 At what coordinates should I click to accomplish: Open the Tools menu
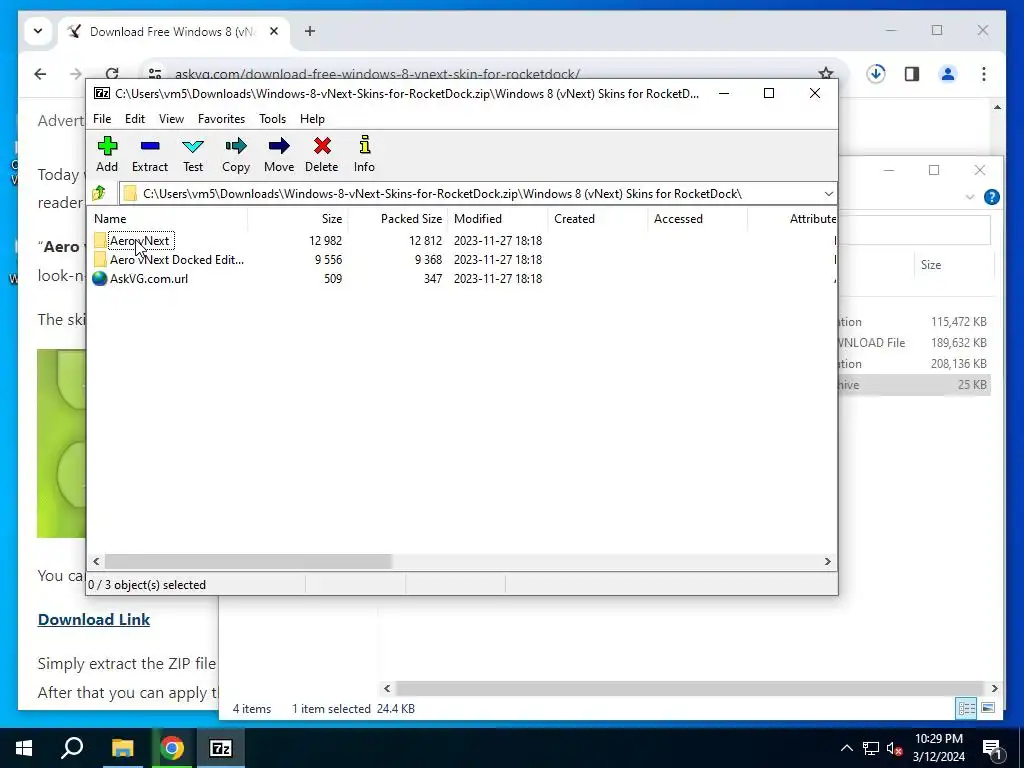coord(272,119)
